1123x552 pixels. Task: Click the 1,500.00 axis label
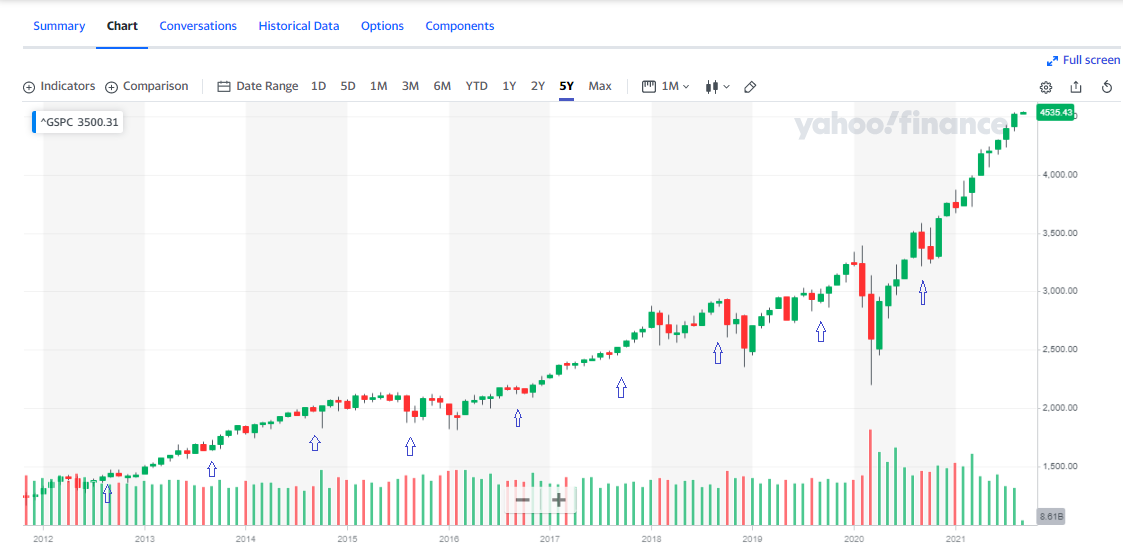pyautogui.click(x=1059, y=467)
